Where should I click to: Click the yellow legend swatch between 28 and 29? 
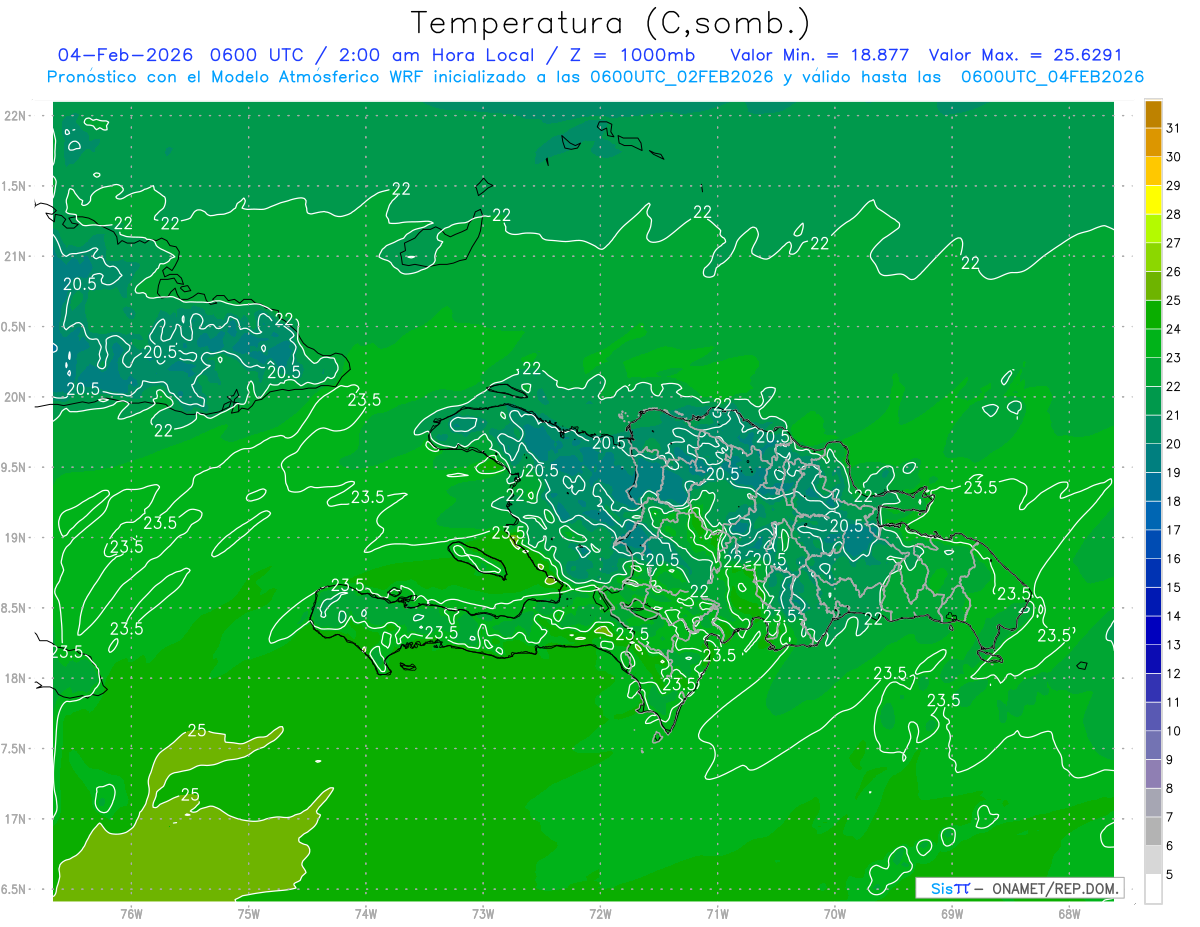click(x=1153, y=200)
